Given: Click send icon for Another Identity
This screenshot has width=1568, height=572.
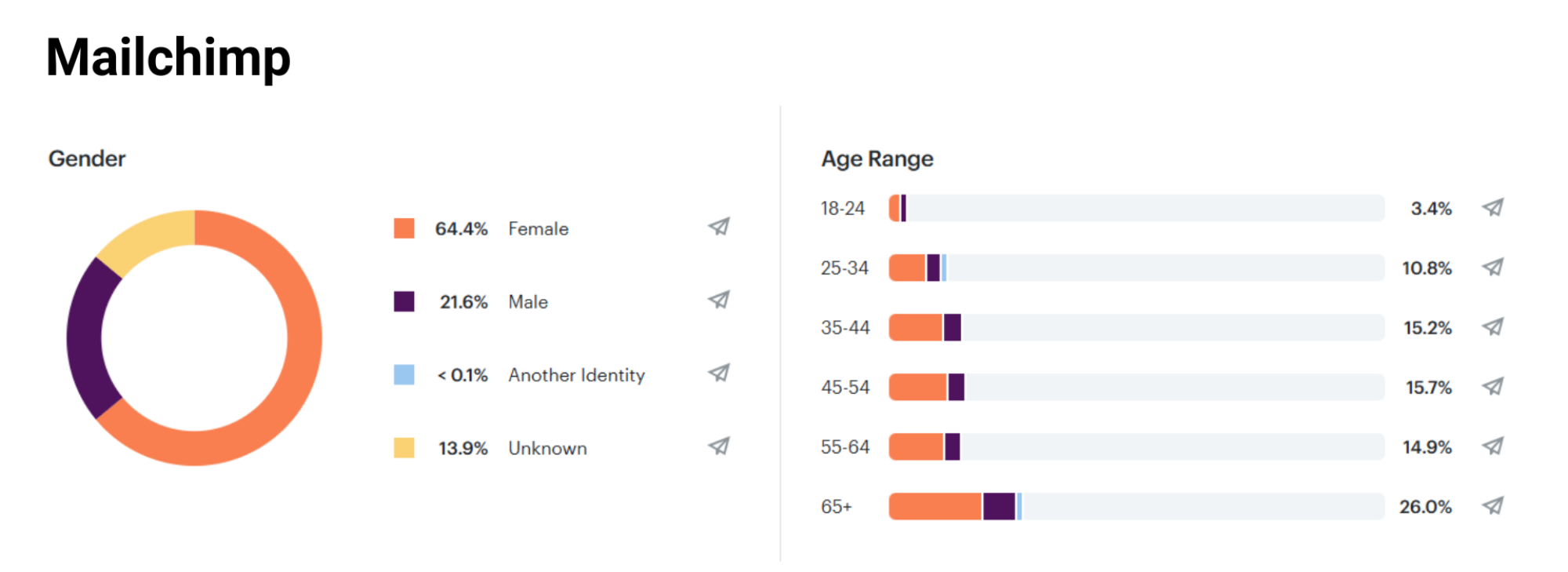Looking at the screenshot, I should tap(719, 373).
